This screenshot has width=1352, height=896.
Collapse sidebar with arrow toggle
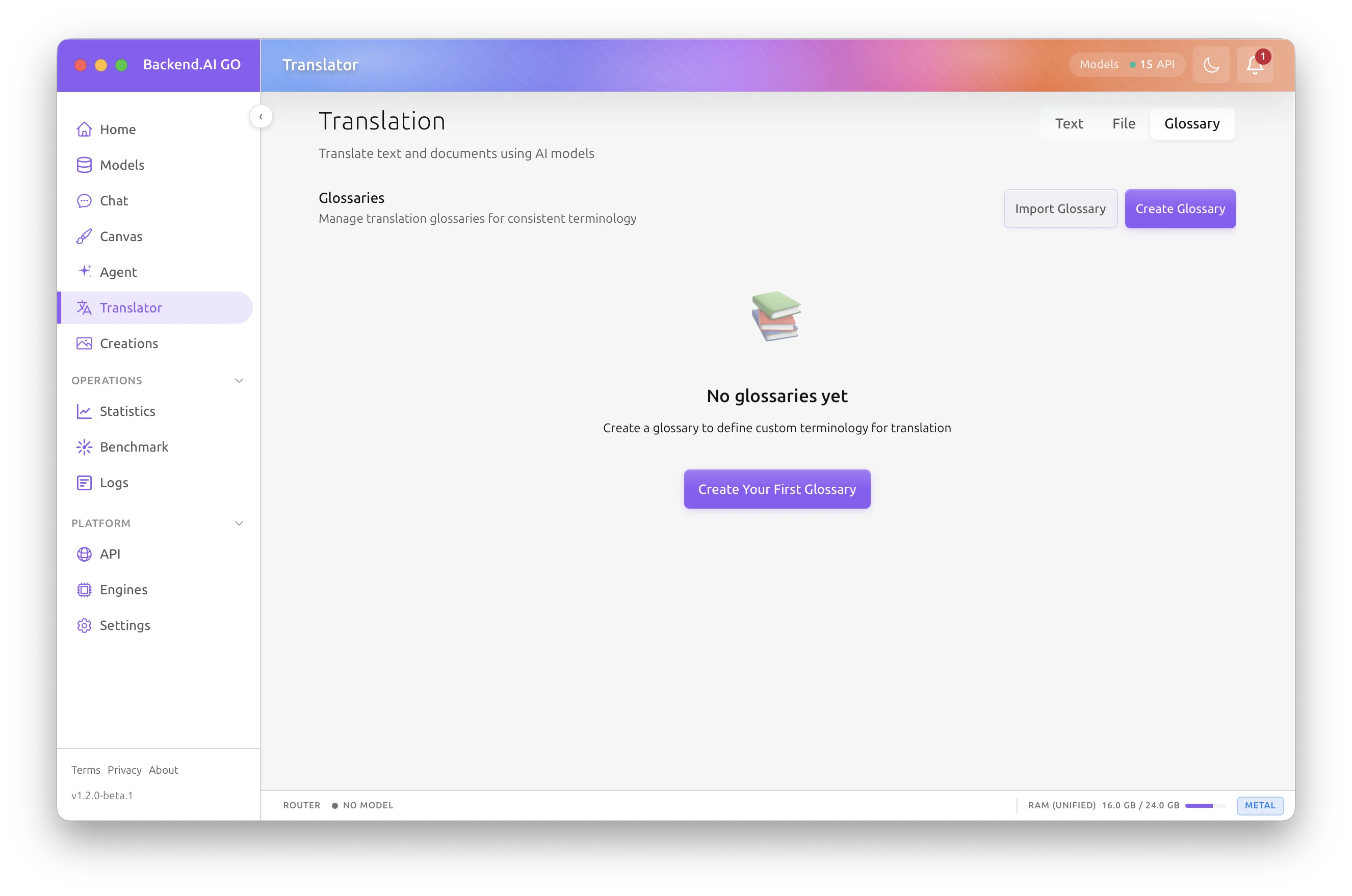pos(261,117)
